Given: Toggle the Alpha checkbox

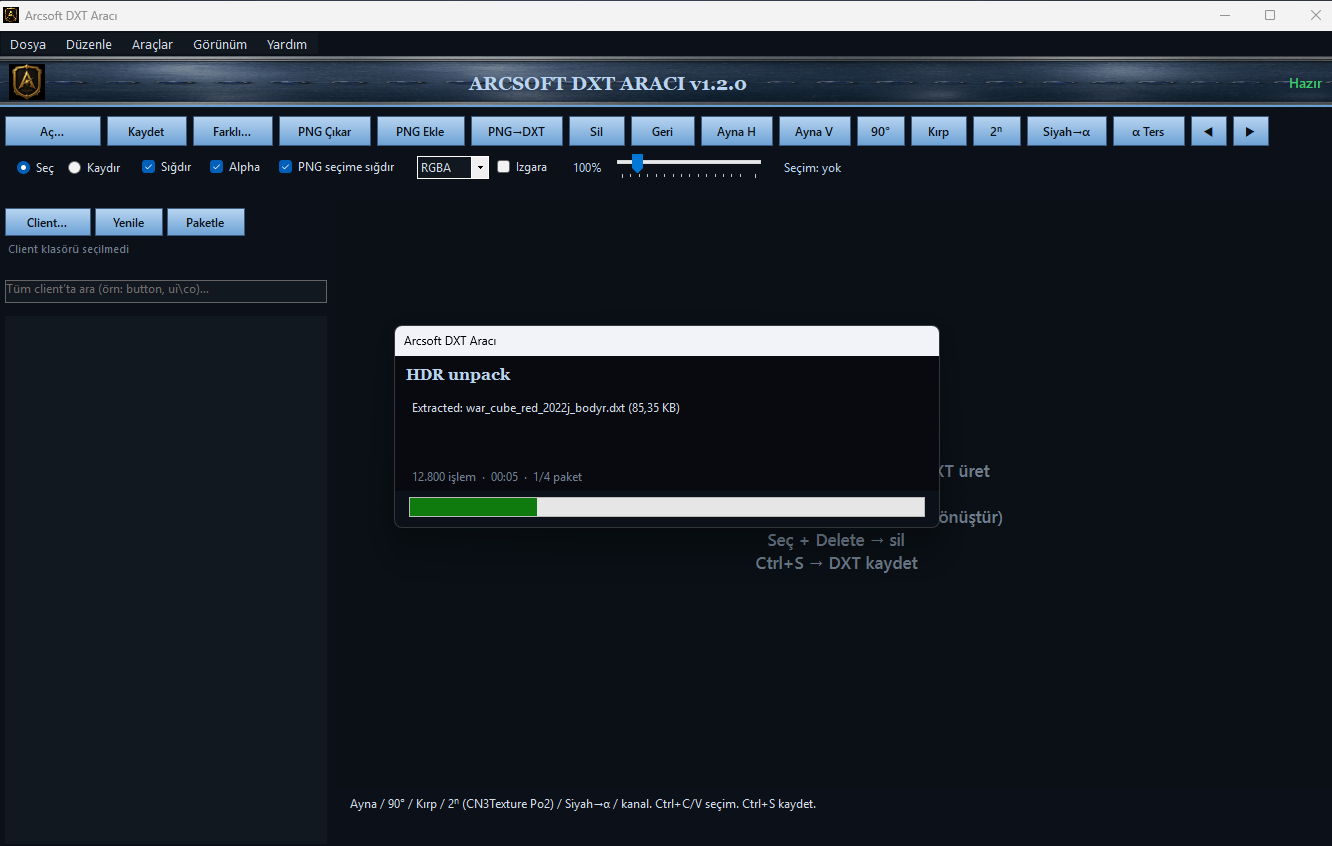Looking at the screenshot, I should coord(216,167).
